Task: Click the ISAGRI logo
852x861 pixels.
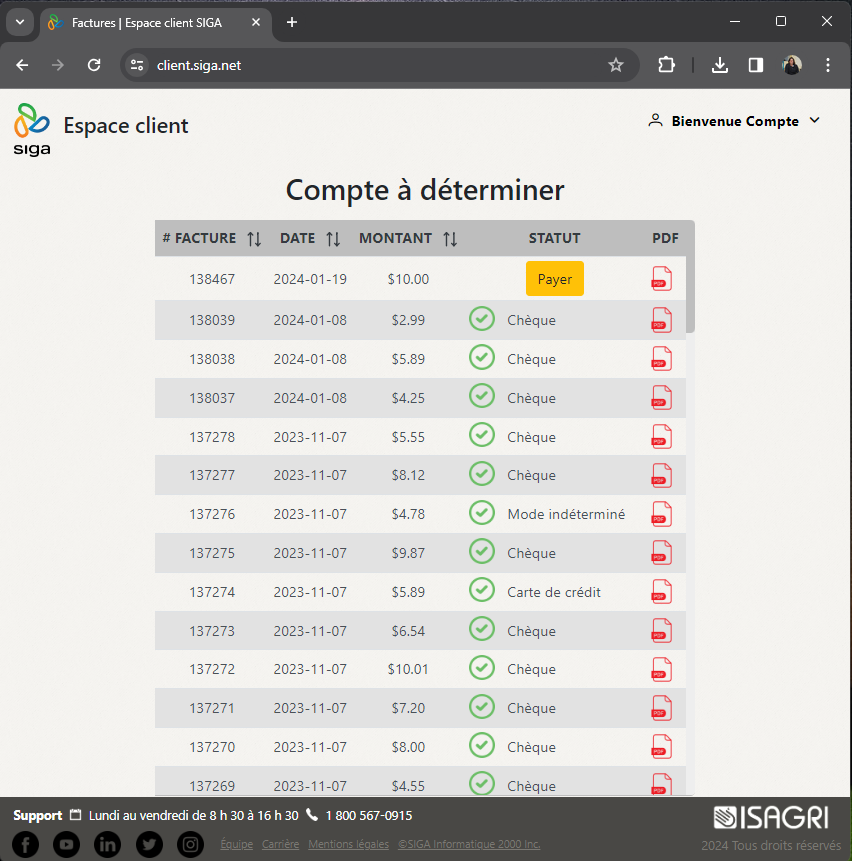Action: (771, 818)
